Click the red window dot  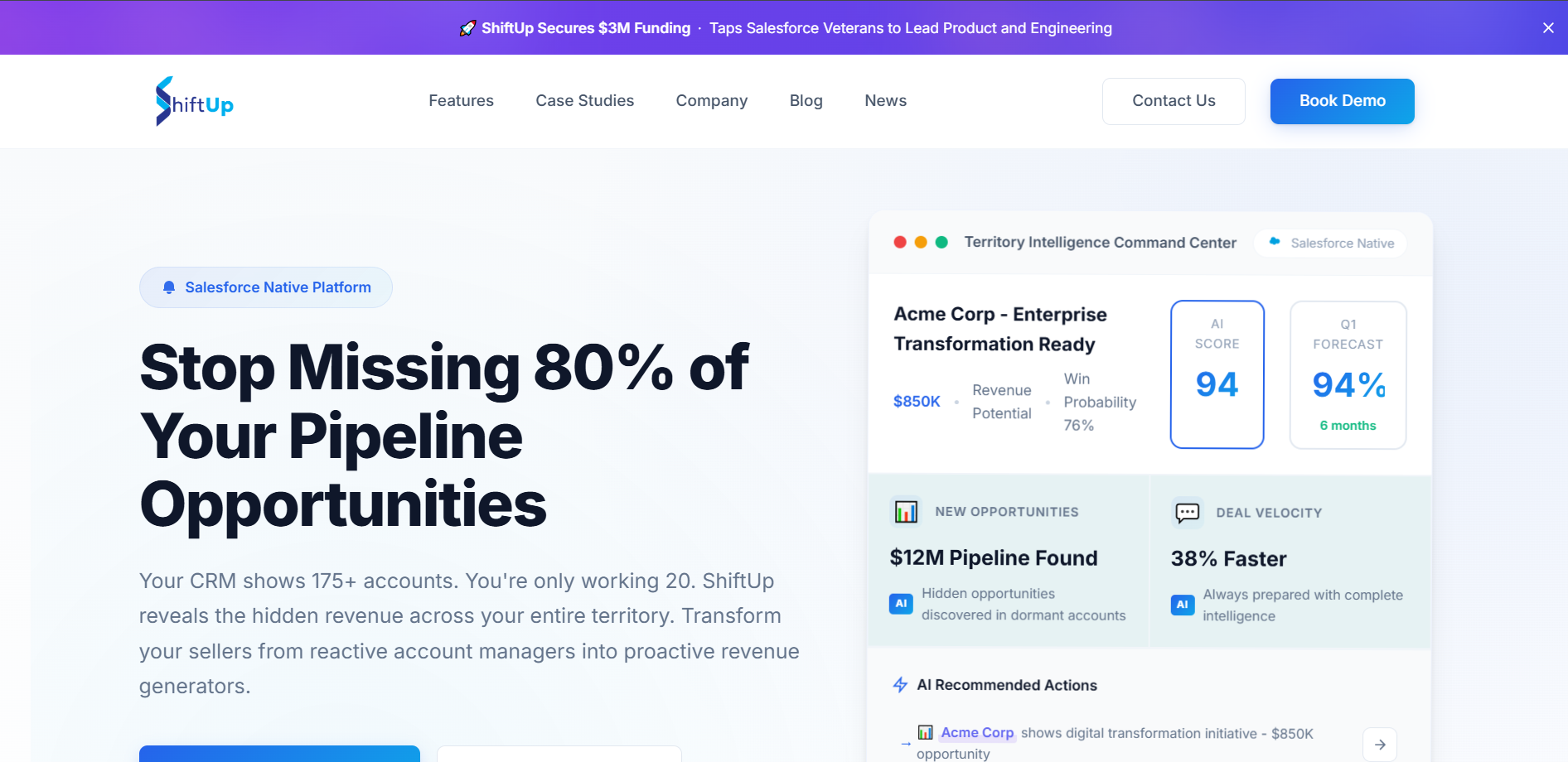point(900,242)
